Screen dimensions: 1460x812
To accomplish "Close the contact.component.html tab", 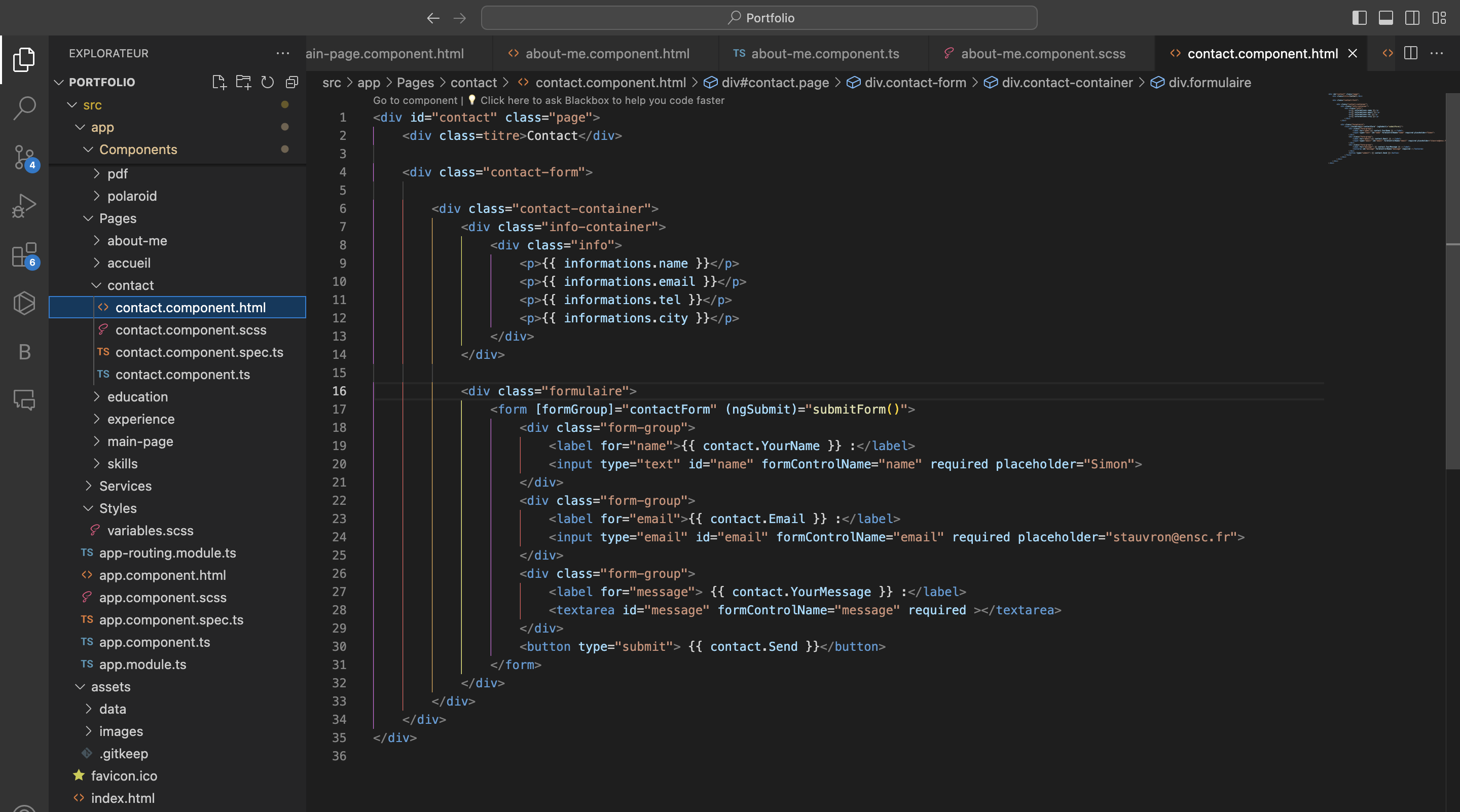I will pos(1353,53).
